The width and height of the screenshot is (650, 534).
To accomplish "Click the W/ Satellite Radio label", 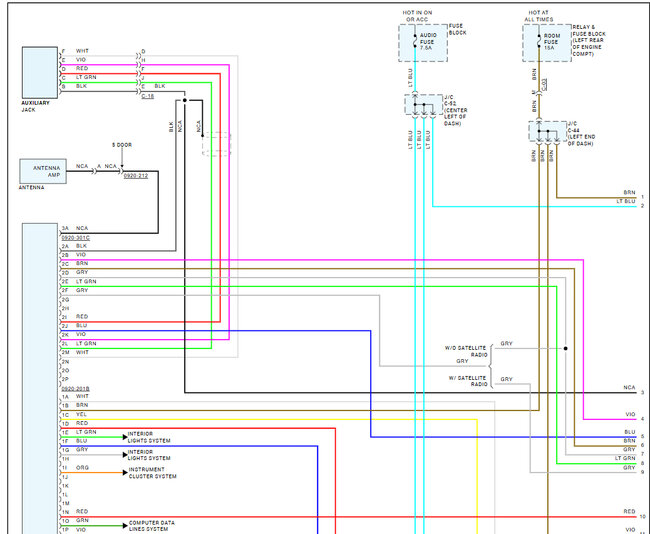I will [468, 380].
